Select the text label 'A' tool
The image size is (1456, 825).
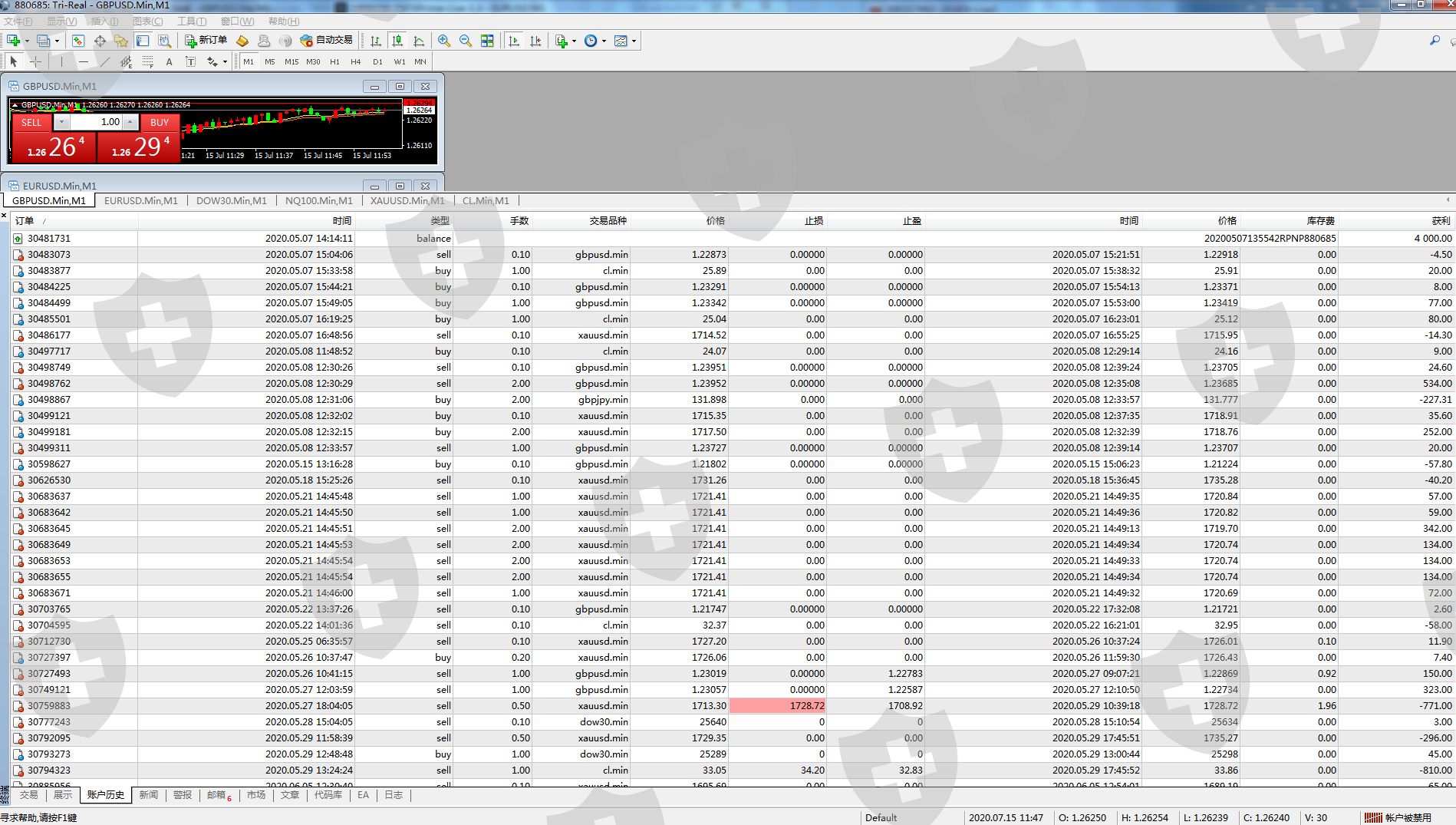[169, 61]
